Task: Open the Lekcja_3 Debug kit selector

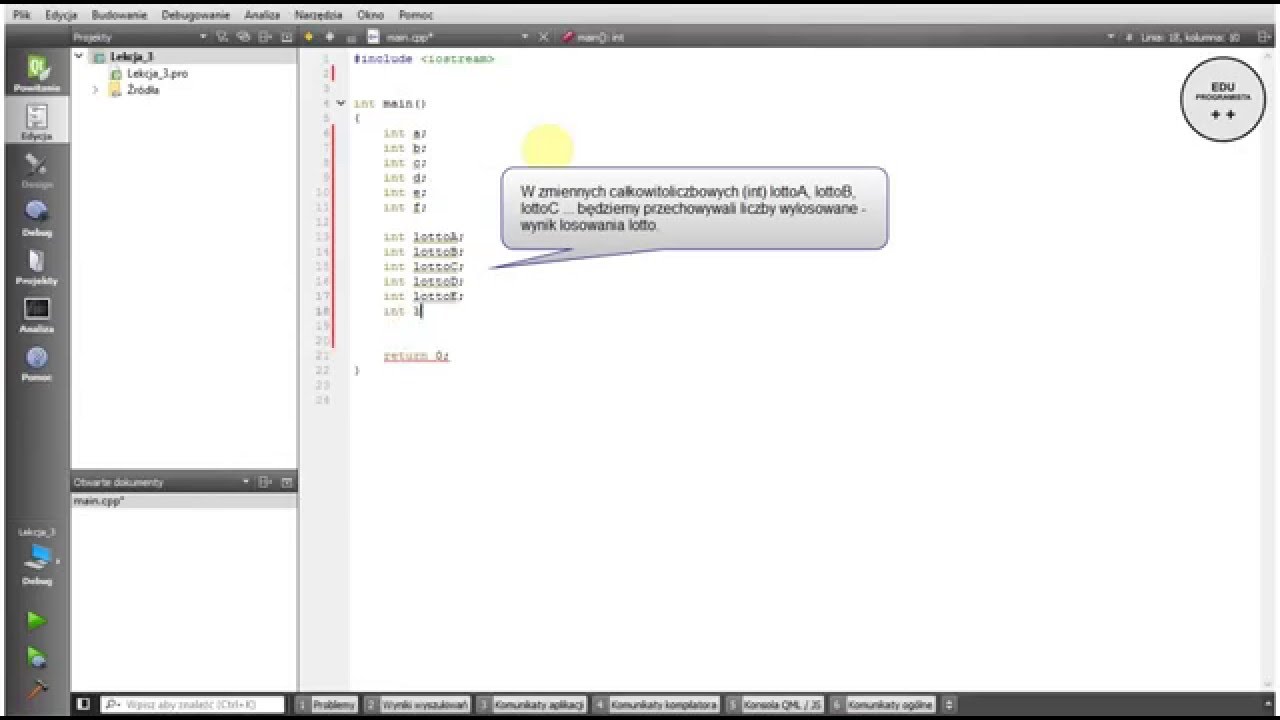Action: point(37,556)
